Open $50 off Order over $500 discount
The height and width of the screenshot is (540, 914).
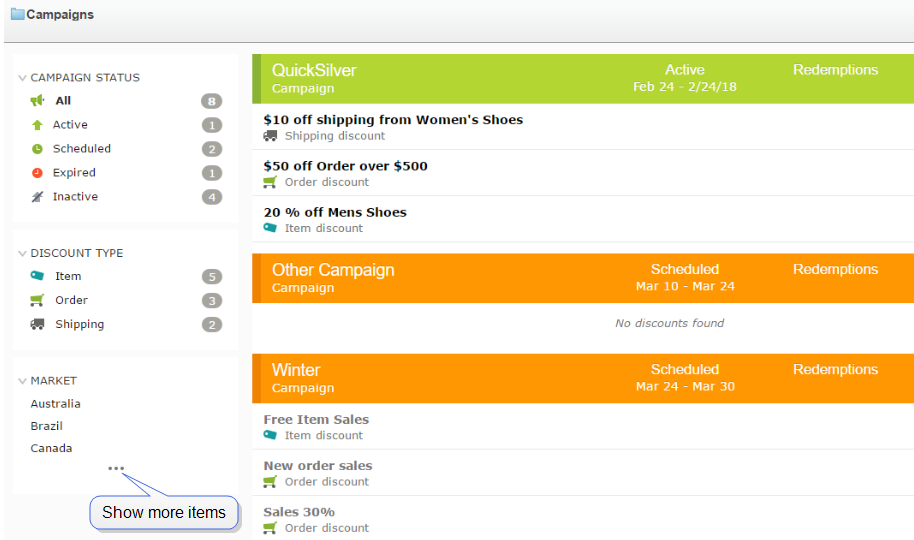click(x=345, y=166)
